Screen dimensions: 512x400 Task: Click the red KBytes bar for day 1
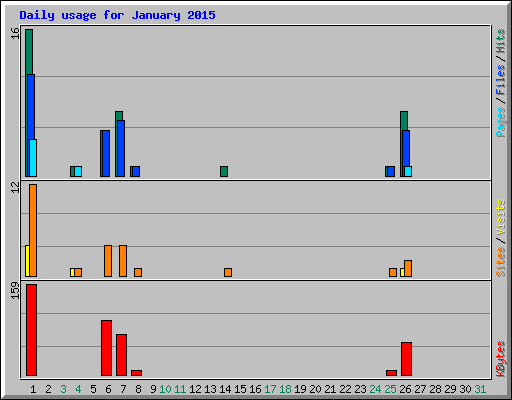coord(31,330)
